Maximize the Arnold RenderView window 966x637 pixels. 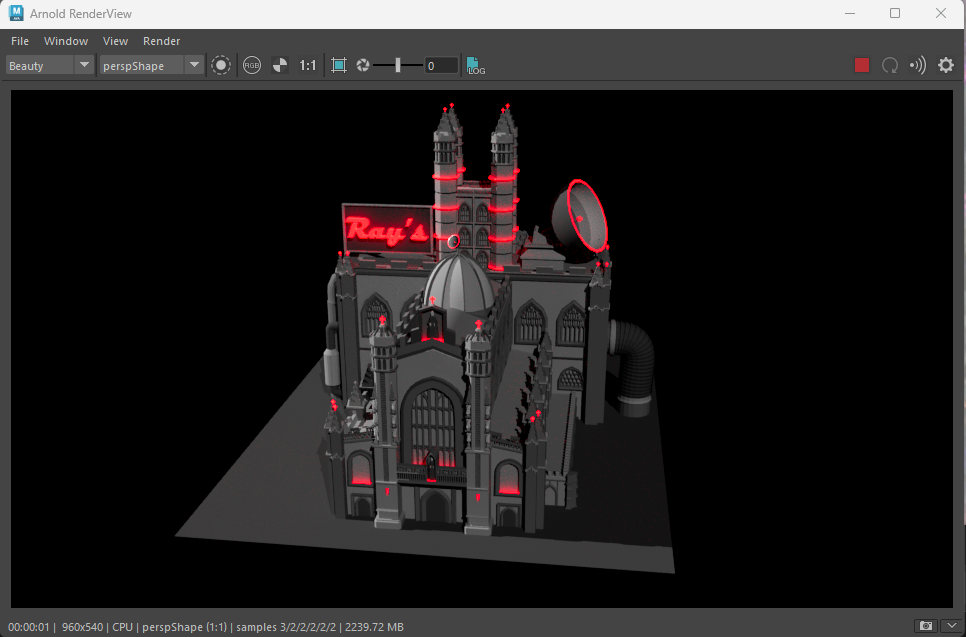(895, 13)
